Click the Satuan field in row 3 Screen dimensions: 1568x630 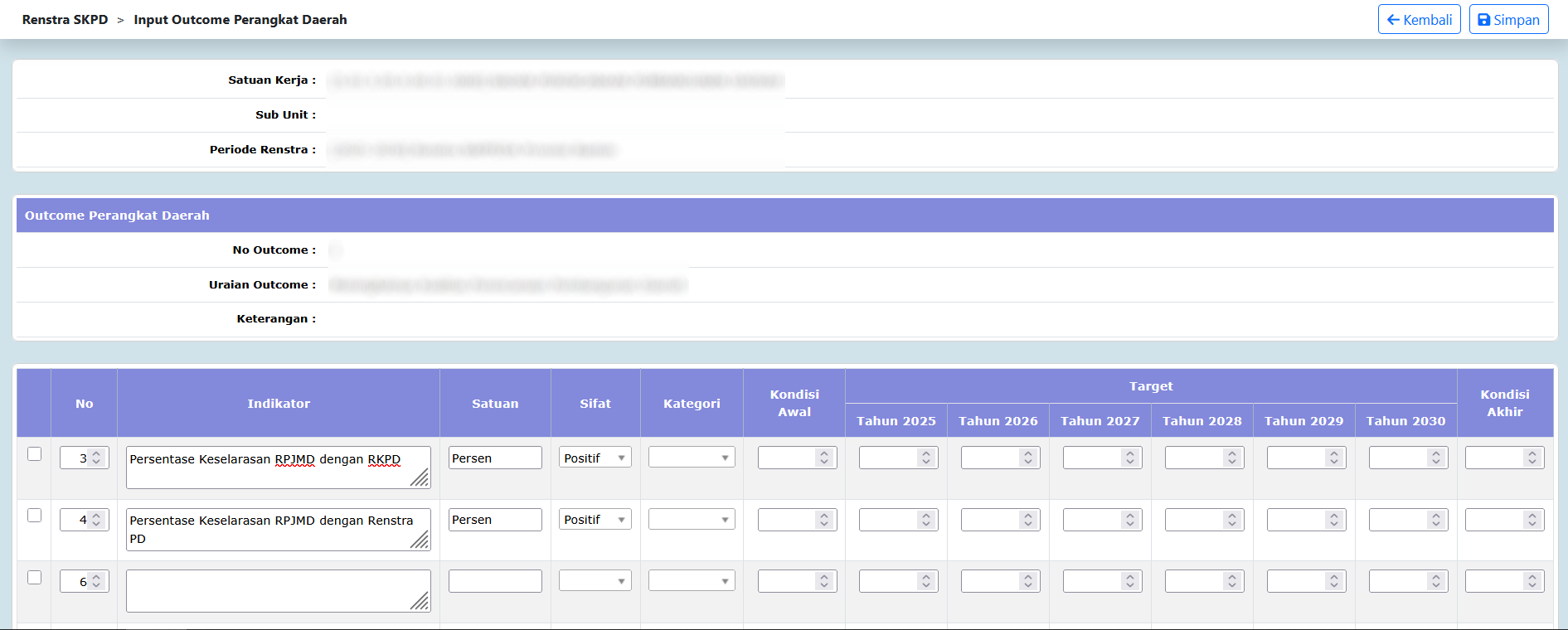(x=494, y=458)
